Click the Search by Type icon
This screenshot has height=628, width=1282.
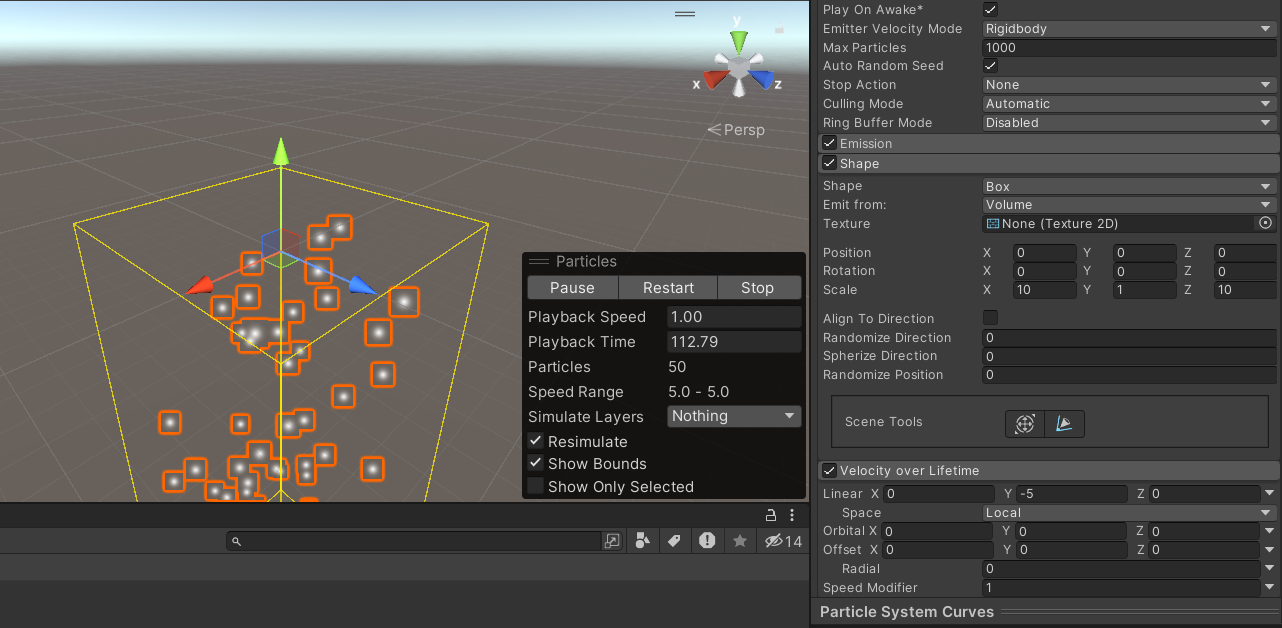click(x=642, y=541)
